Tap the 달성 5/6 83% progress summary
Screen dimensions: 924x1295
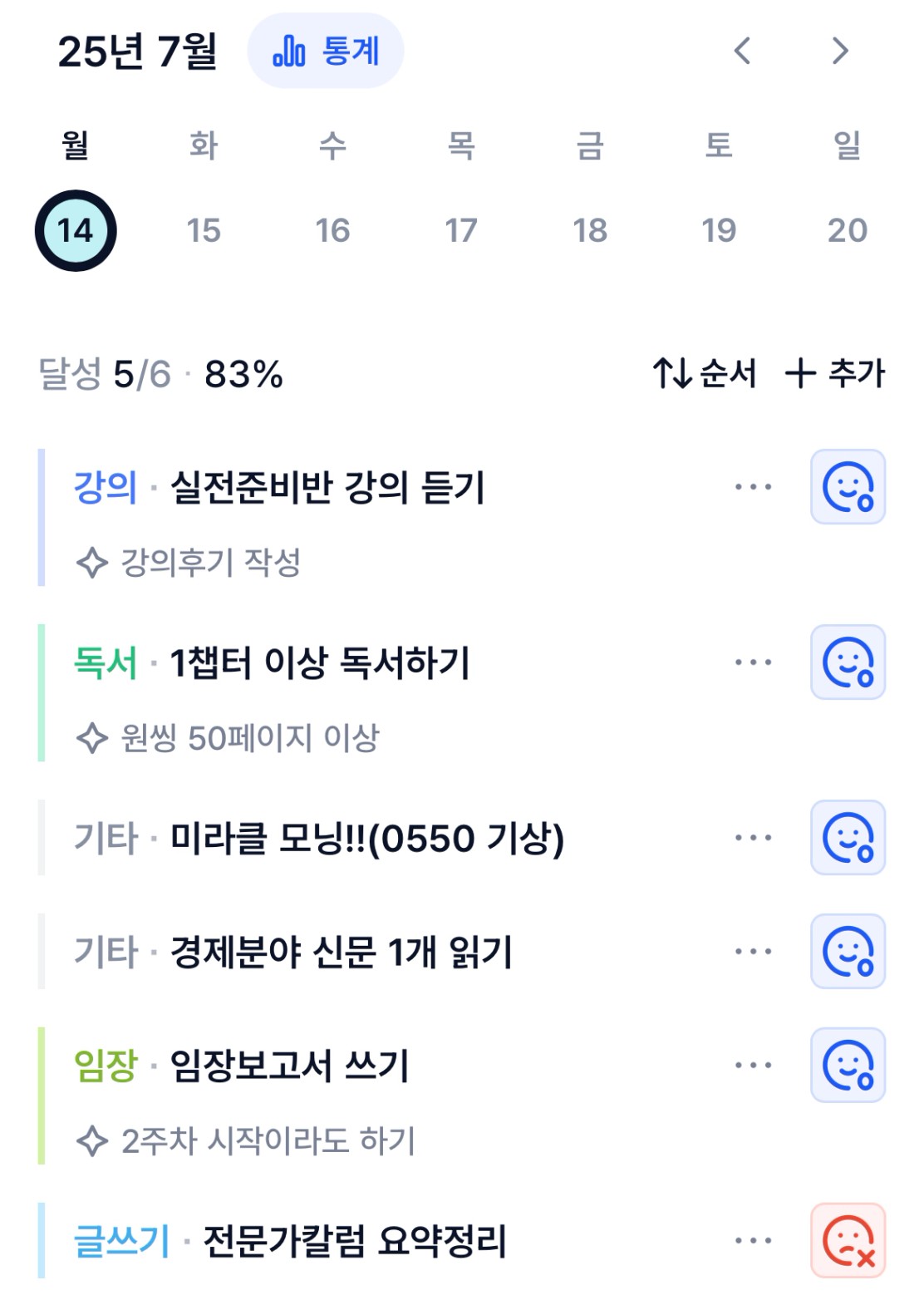tap(161, 374)
